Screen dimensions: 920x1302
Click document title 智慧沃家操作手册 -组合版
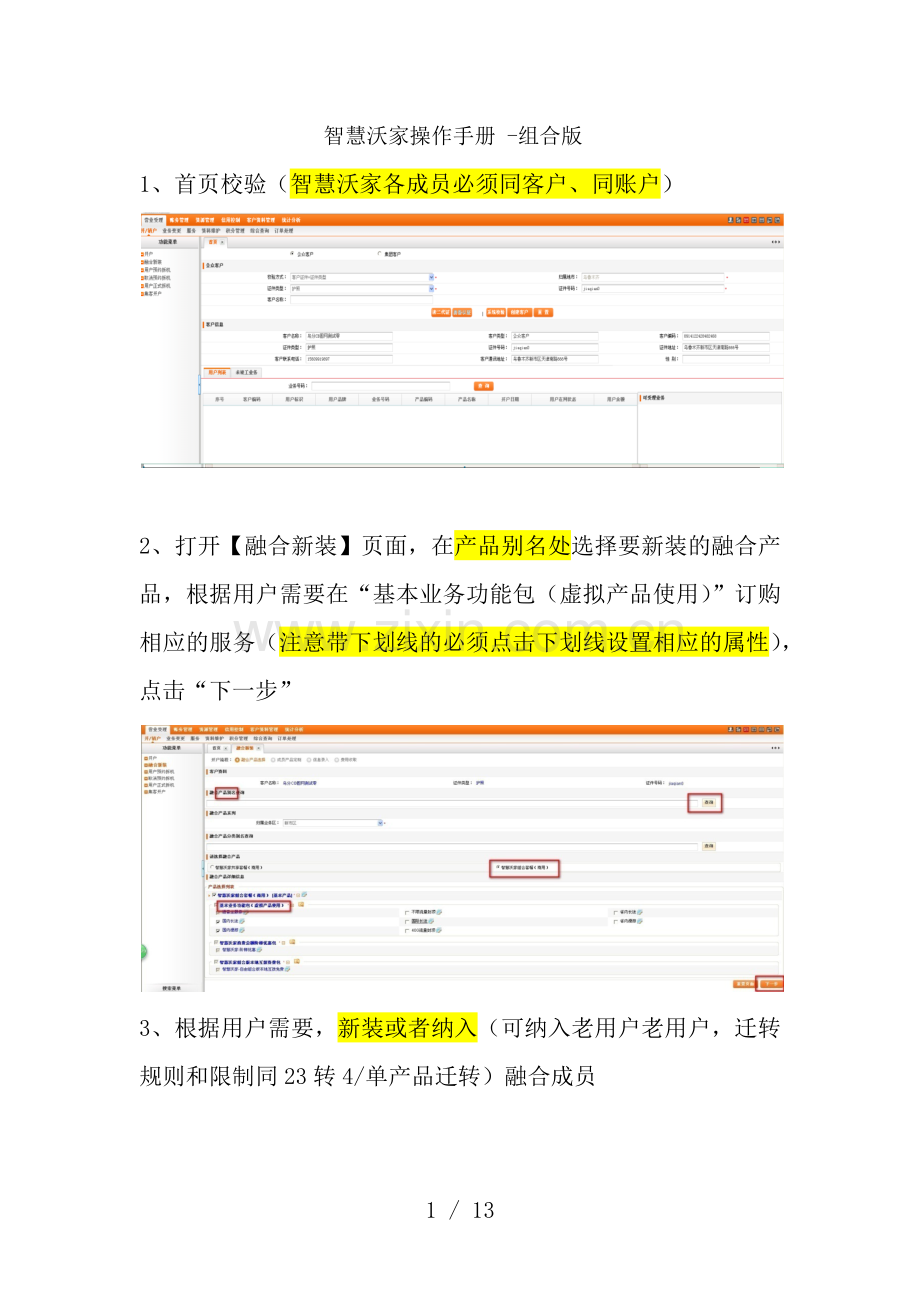point(454,135)
